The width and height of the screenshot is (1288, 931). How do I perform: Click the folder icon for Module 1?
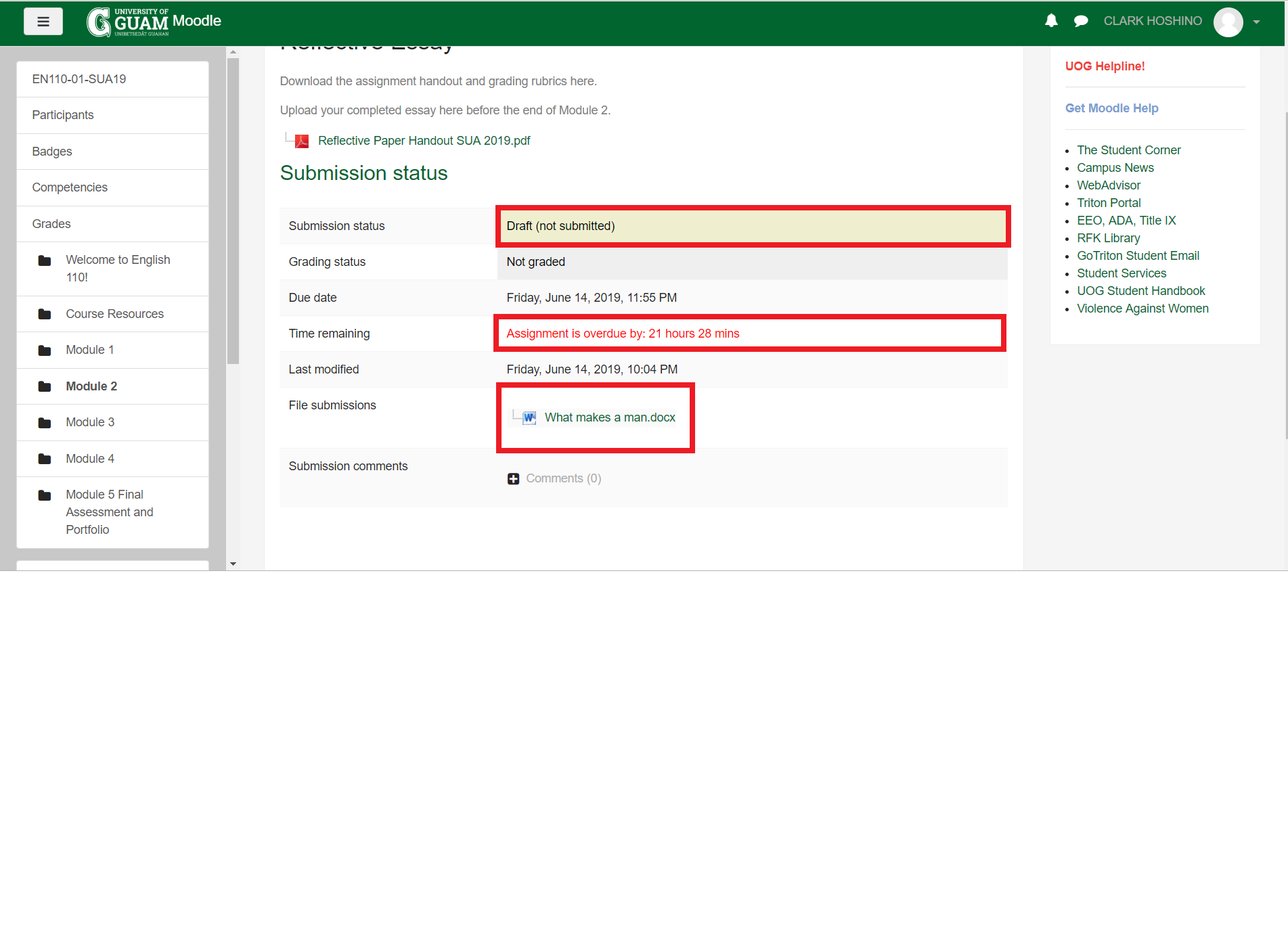pos(45,350)
